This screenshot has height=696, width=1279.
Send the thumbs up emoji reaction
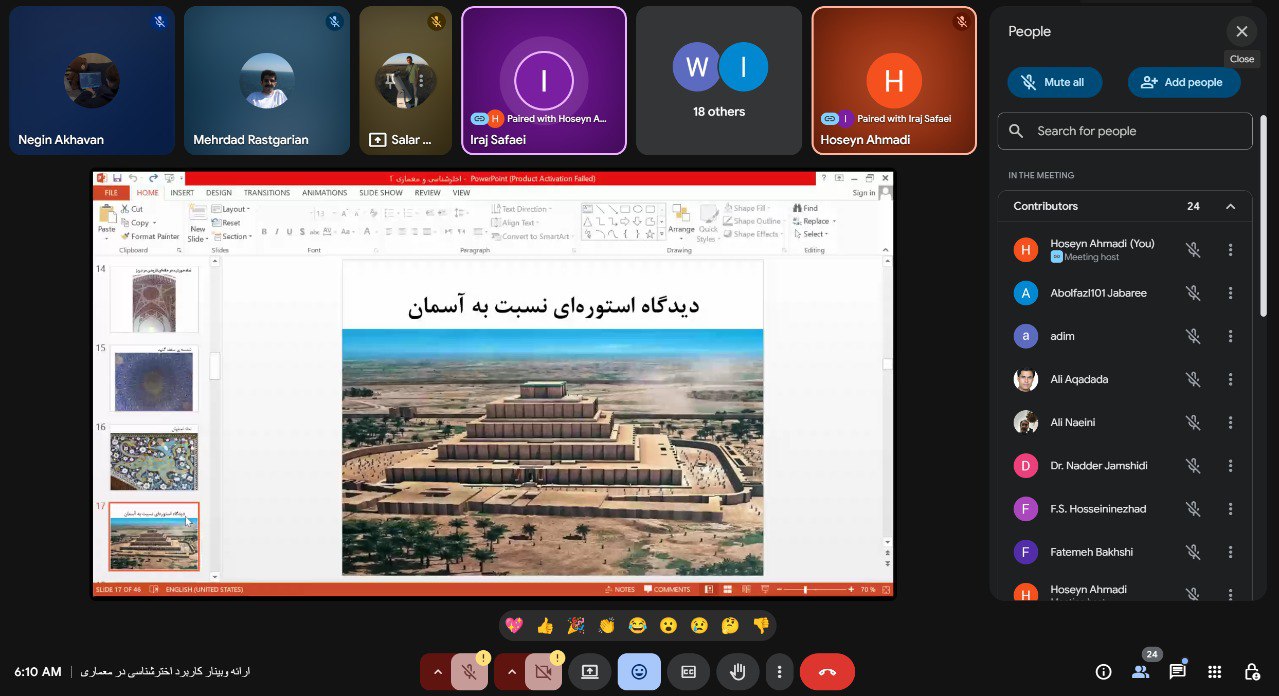click(x=545, y=626)
